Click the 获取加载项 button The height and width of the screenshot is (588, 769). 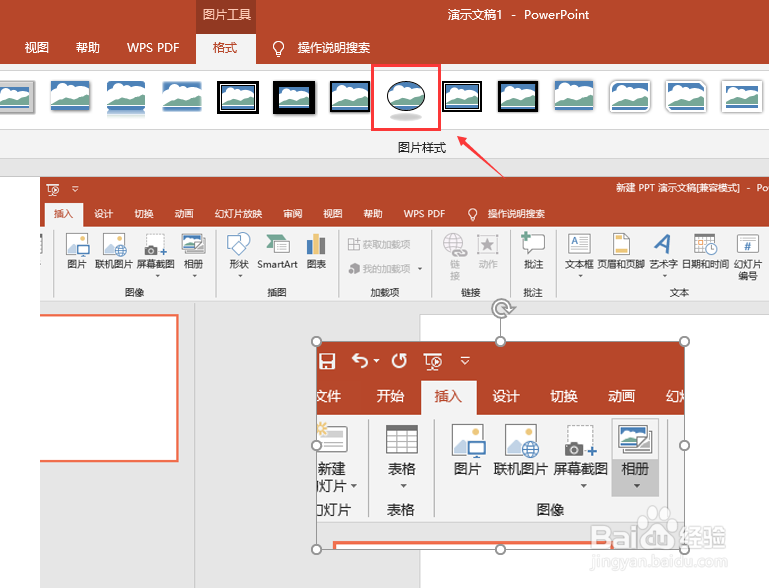pyautogui.click(x=379, y=244)
